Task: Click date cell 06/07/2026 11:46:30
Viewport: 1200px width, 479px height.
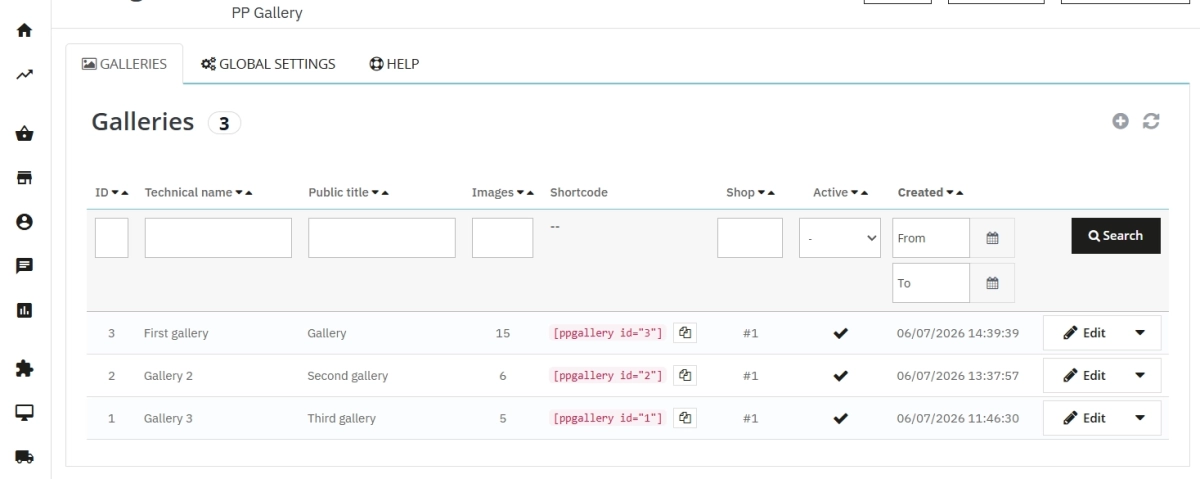Action: [x=958, y=418]
